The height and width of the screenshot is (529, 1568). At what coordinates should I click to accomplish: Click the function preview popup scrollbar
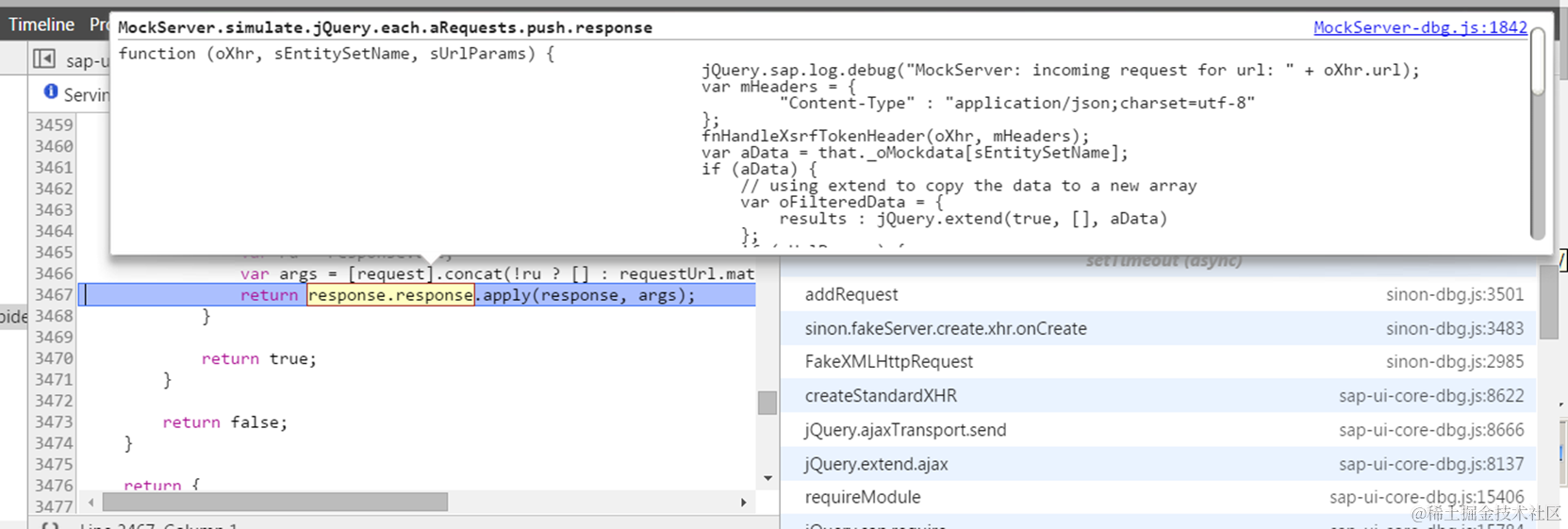[1537, 61]
